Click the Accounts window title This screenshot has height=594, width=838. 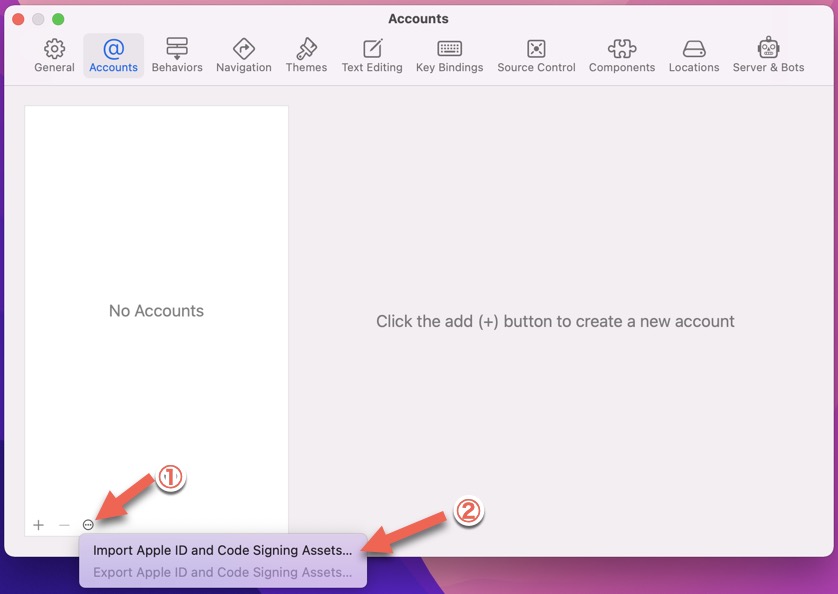pos(418,19)
